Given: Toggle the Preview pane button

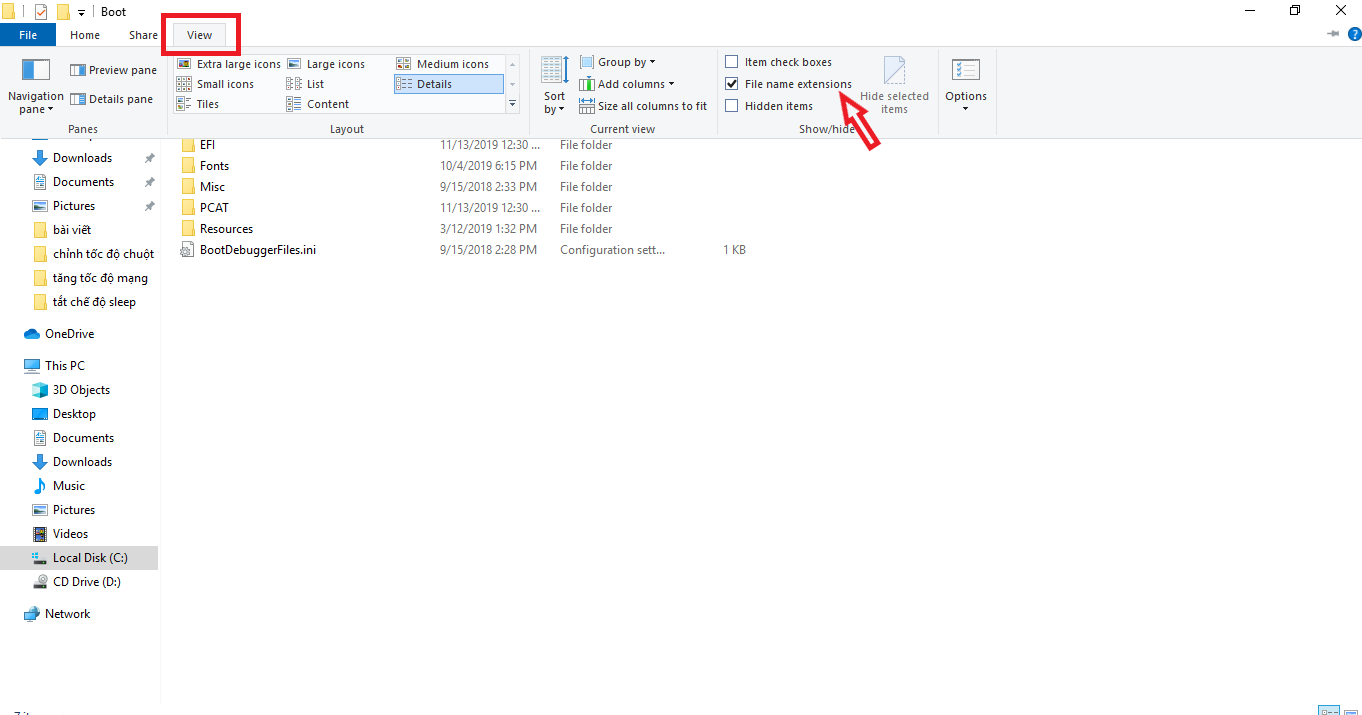Looking at the screenshot, I should [x=113, y=70].
